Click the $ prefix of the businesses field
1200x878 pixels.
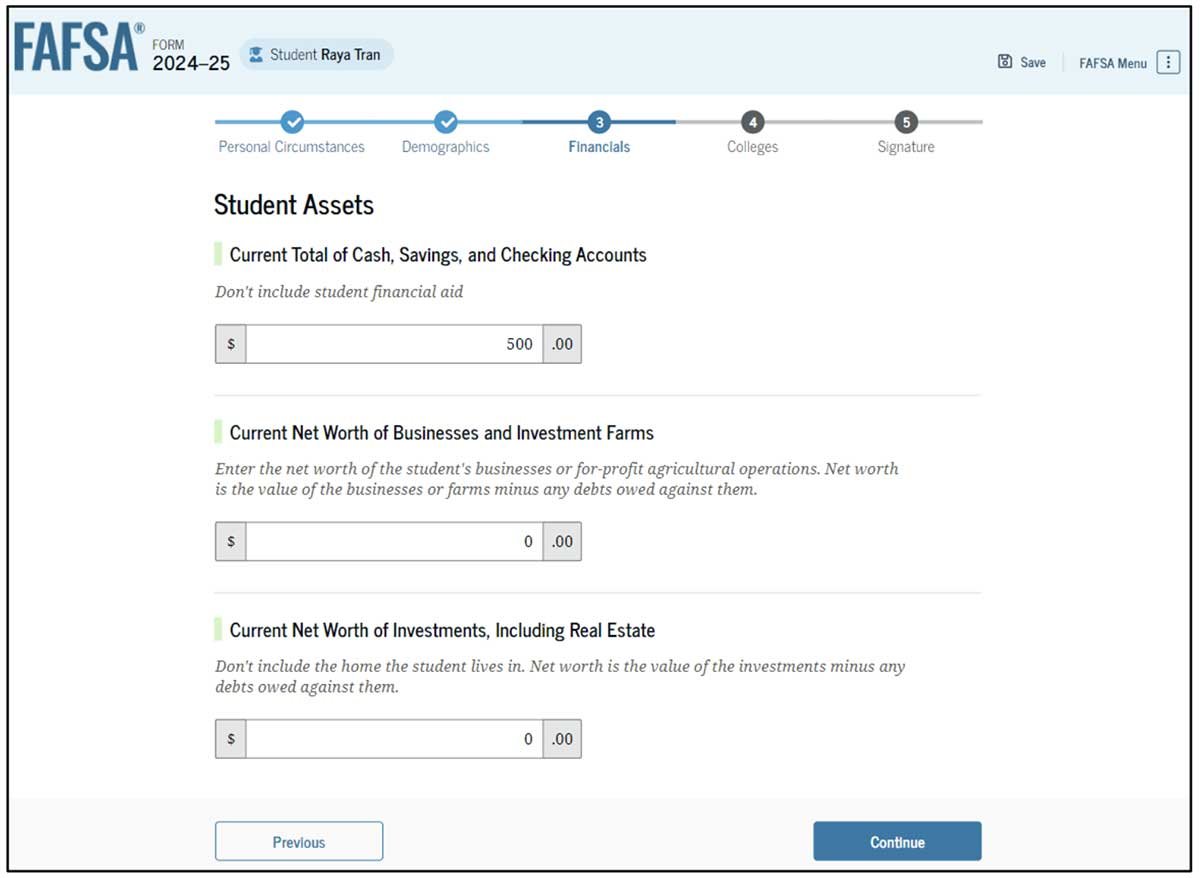231,542
